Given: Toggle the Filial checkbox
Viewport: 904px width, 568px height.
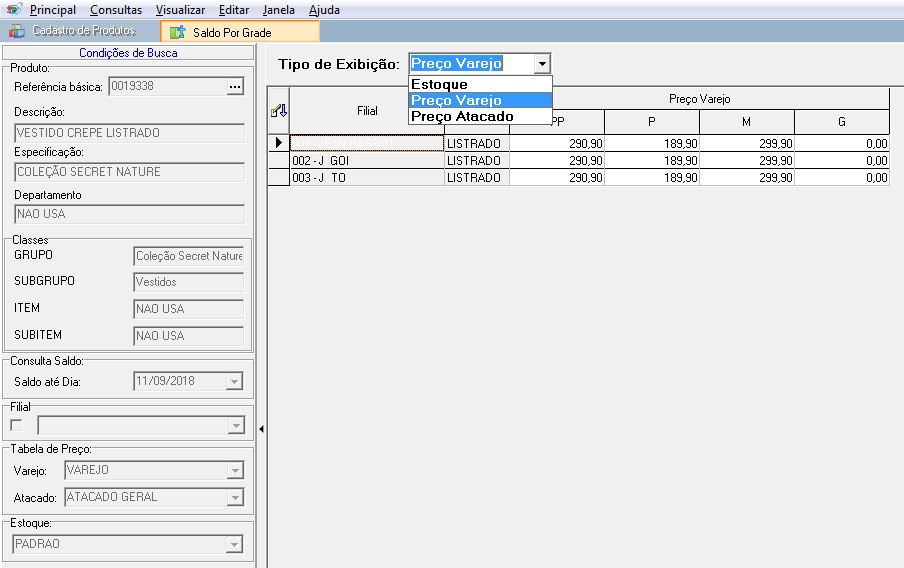Looking at the screenshot, I should point(16,426).
